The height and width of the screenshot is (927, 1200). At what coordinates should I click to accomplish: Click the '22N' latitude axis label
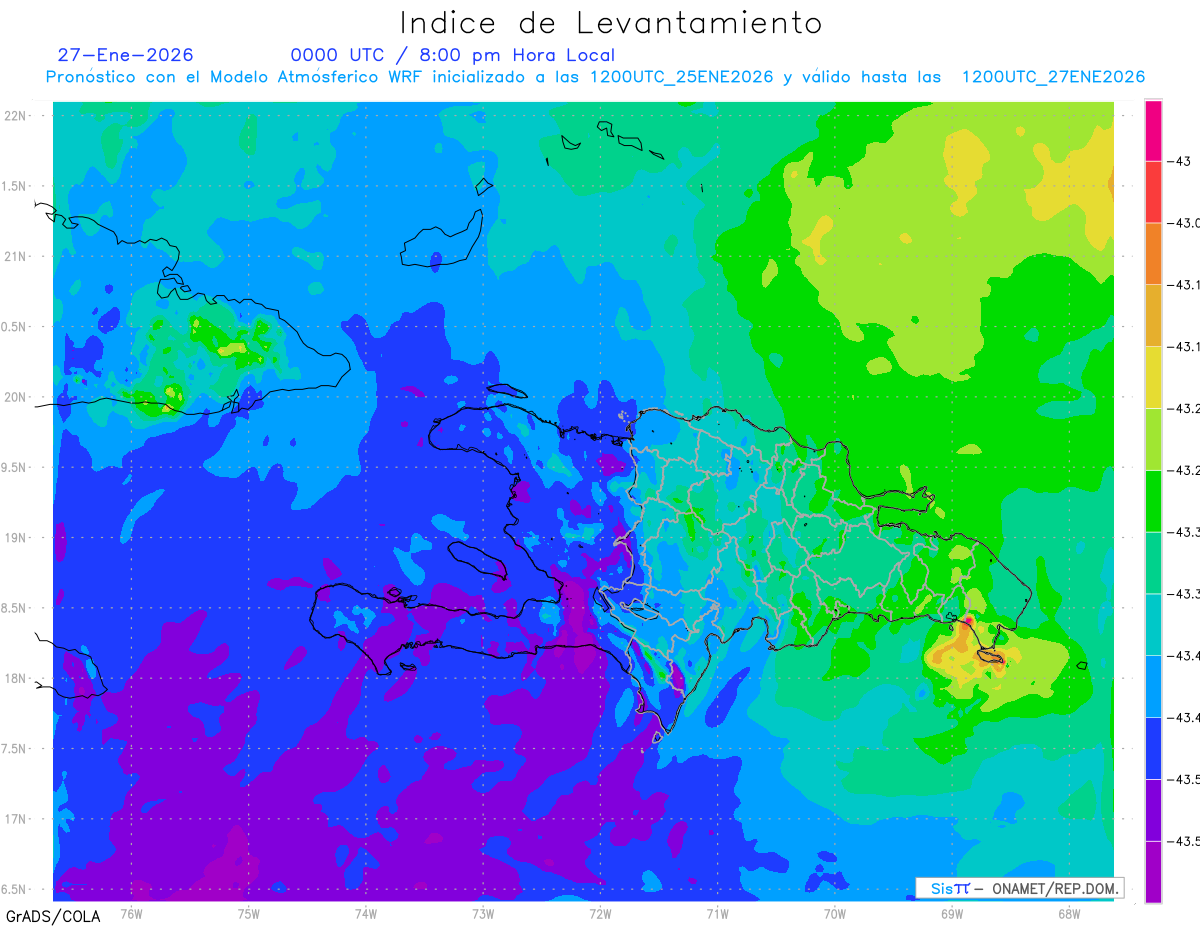[17, 116]
